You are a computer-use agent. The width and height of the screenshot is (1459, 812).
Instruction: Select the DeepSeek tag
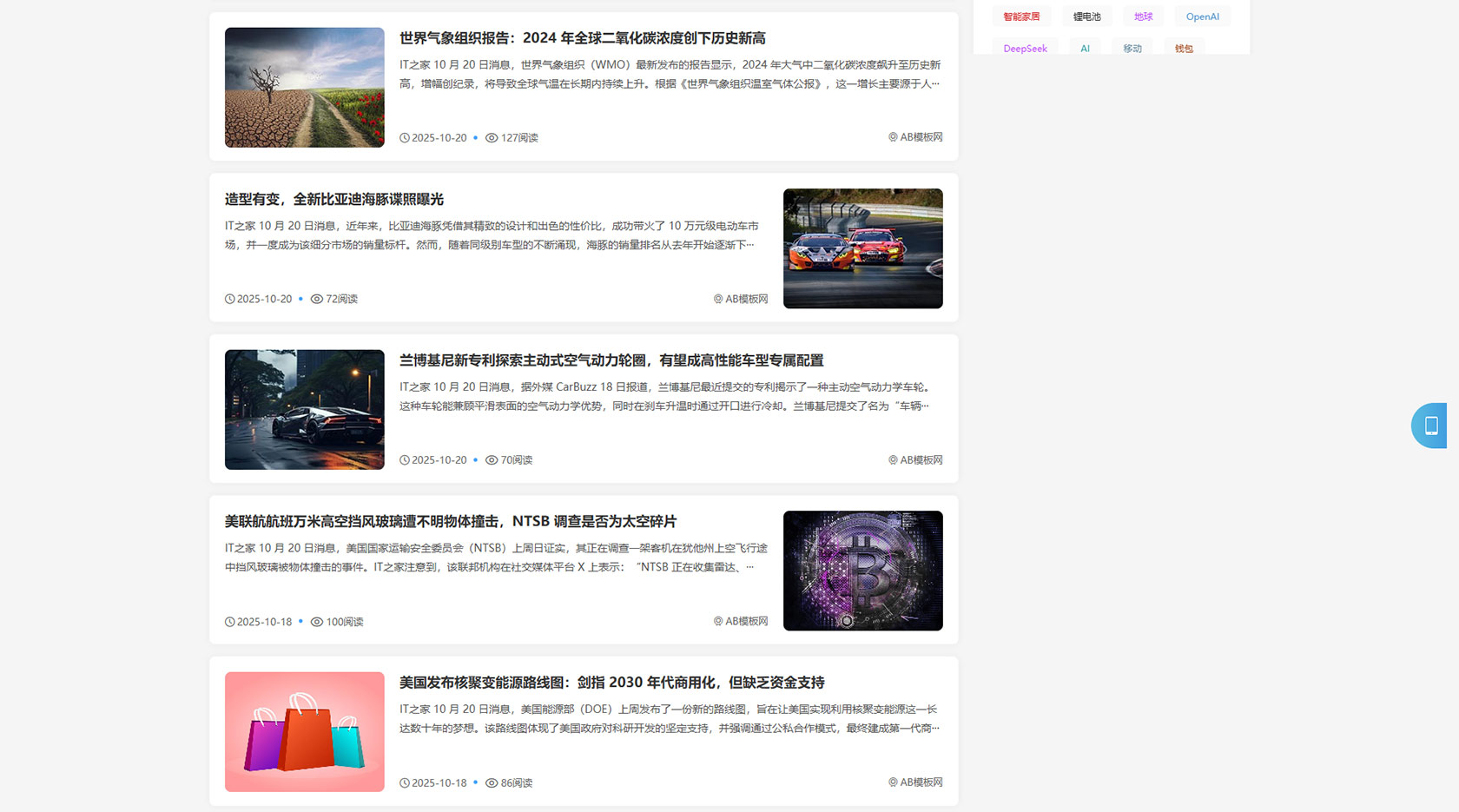tap(1025, 49)
